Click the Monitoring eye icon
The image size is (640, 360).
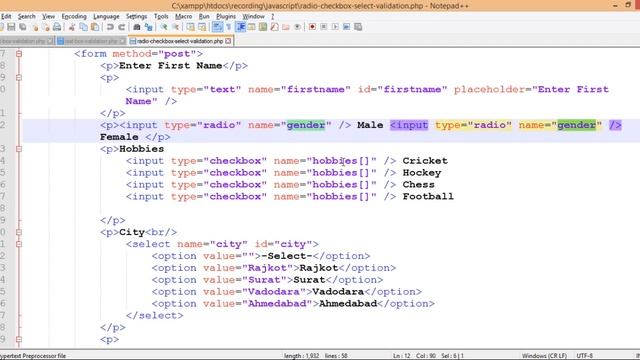(x=298, y=27)
